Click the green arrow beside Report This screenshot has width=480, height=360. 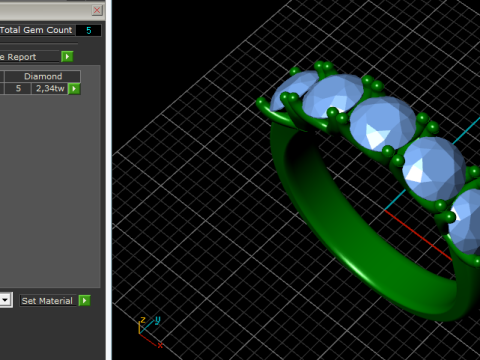coord(67,57)
